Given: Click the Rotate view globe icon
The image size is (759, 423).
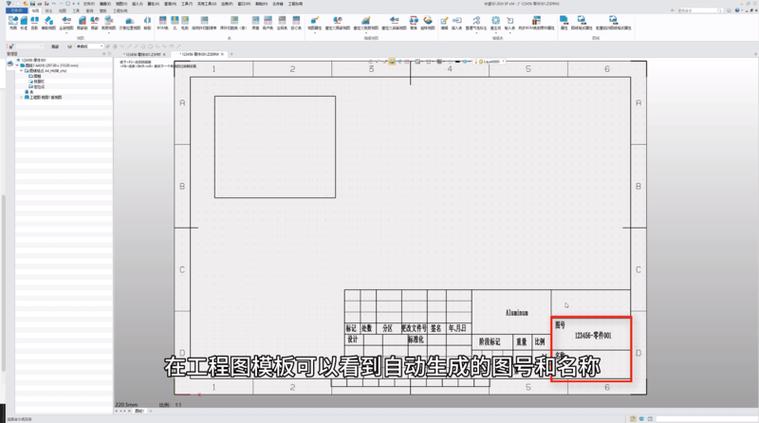Looking at the screenshot, I should pyautogui.click(x=427, y=21).
